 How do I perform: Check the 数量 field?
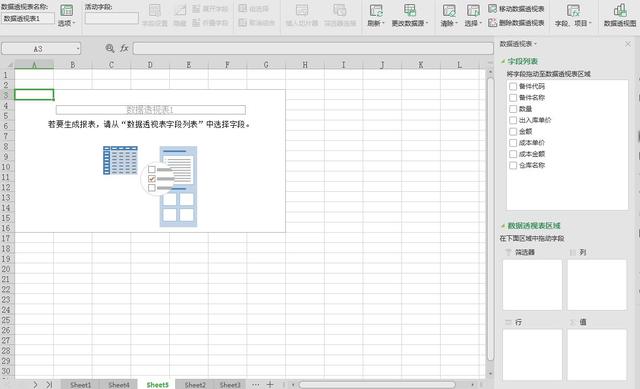coord(513,109)
